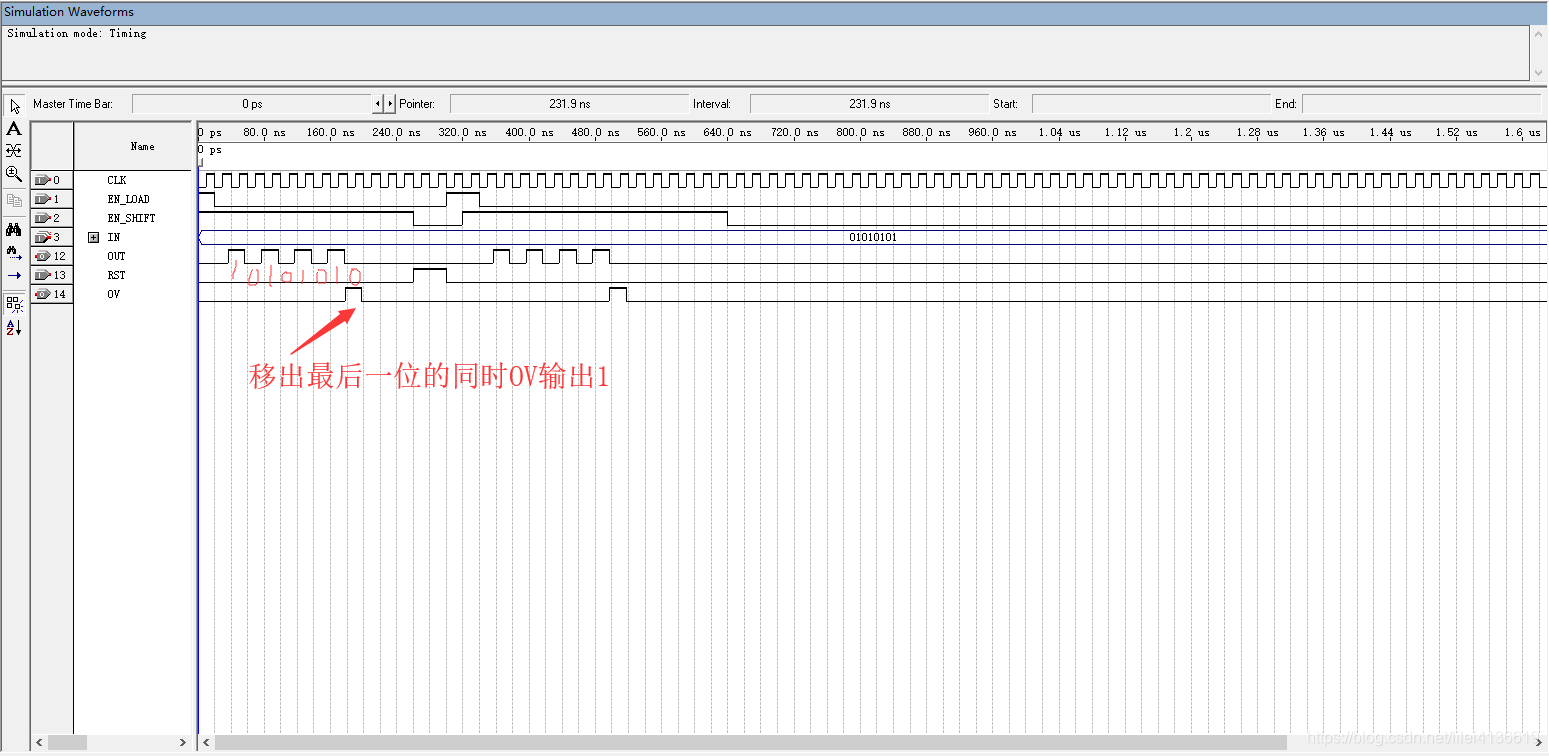Click the 1.6 us ruler mark
This screenshot has height=756, width=1549.
pyautogui.click(x=1521, y=132)
